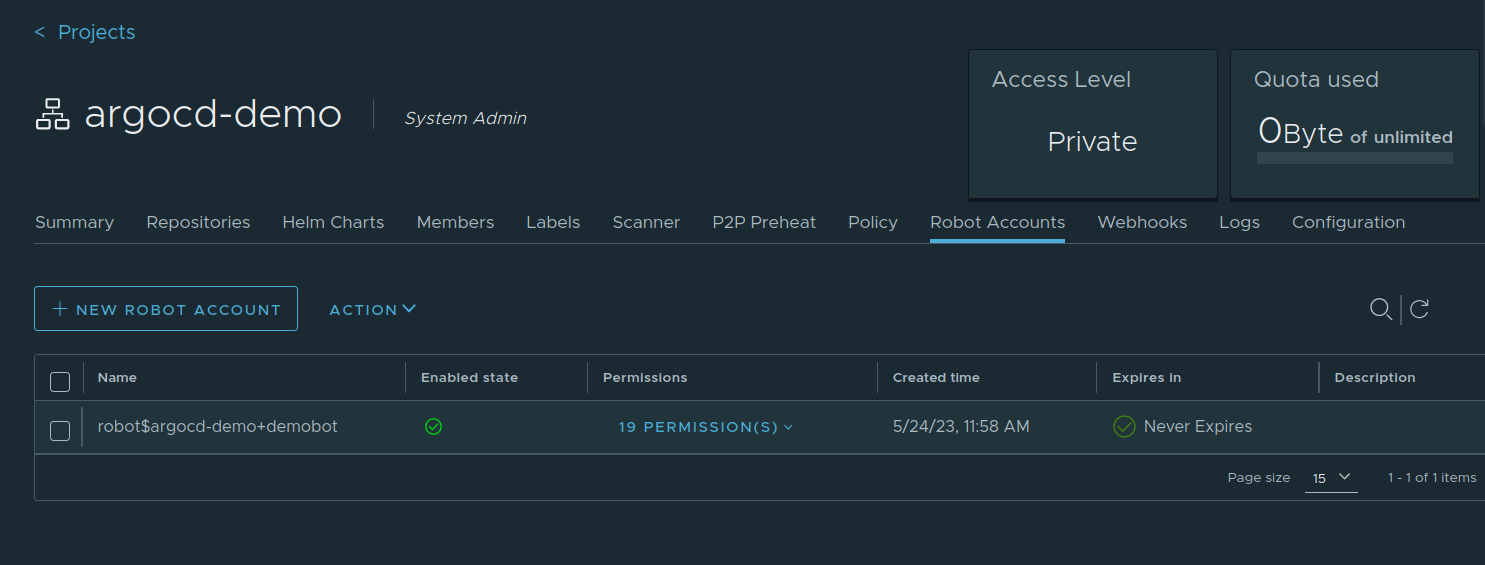Viewport: 1485px width, 565px height.
Task: Open the Members tab
Action: coord(455,222)
